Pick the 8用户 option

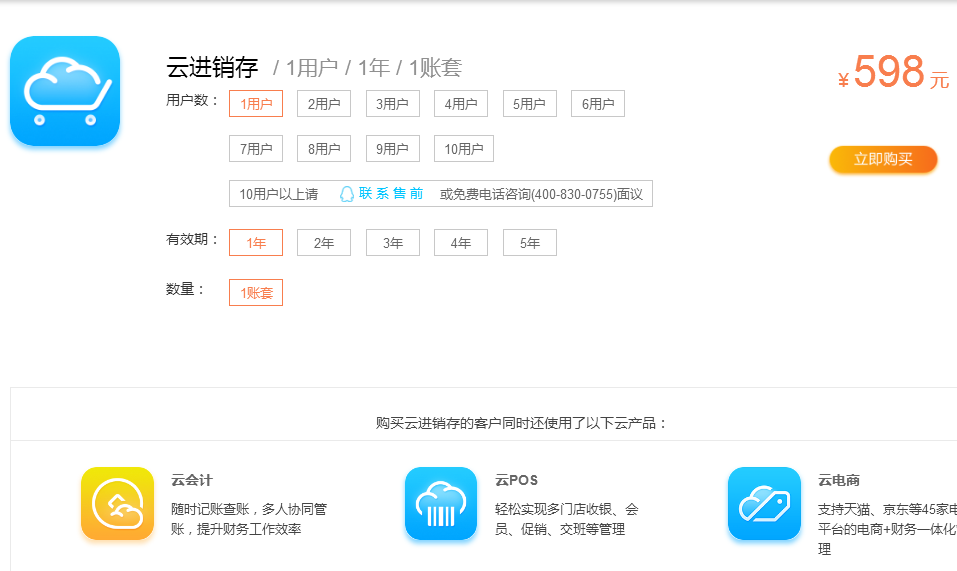coord(324,149)
